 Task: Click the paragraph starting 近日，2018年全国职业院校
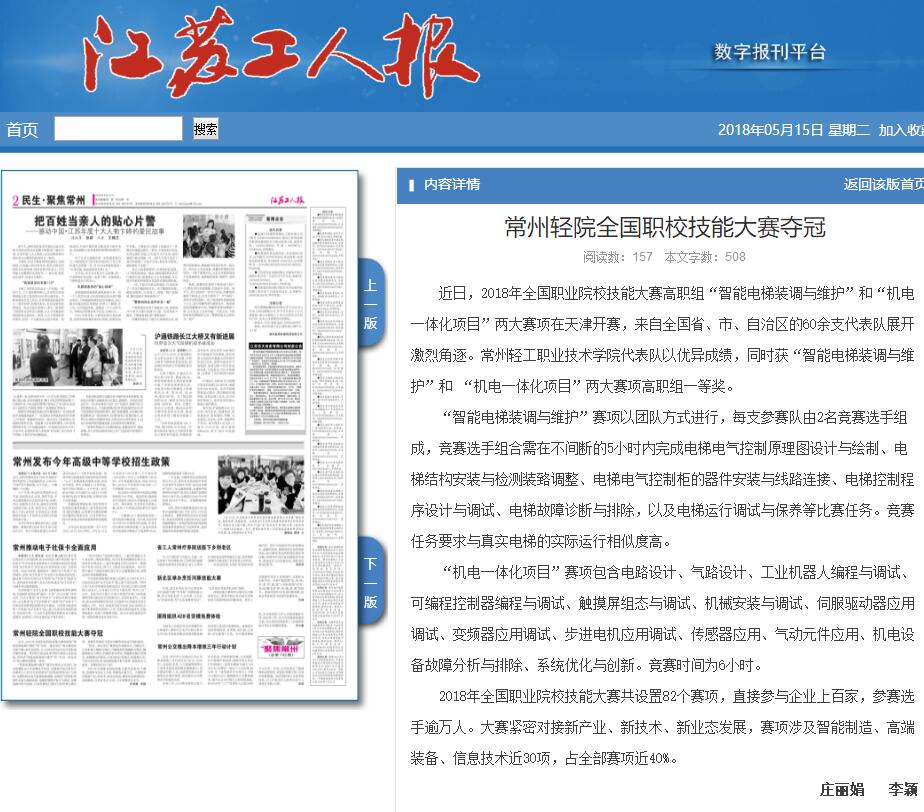point(662,339)
